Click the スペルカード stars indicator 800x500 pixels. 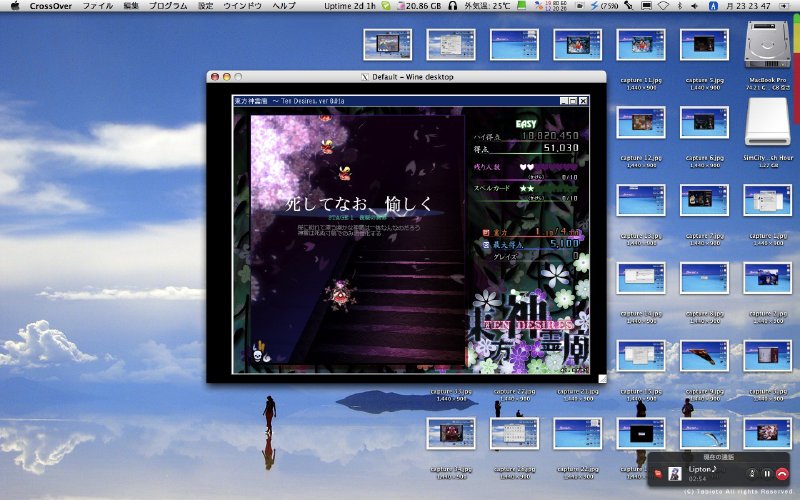pyautogui.click(x=548, y=188)
